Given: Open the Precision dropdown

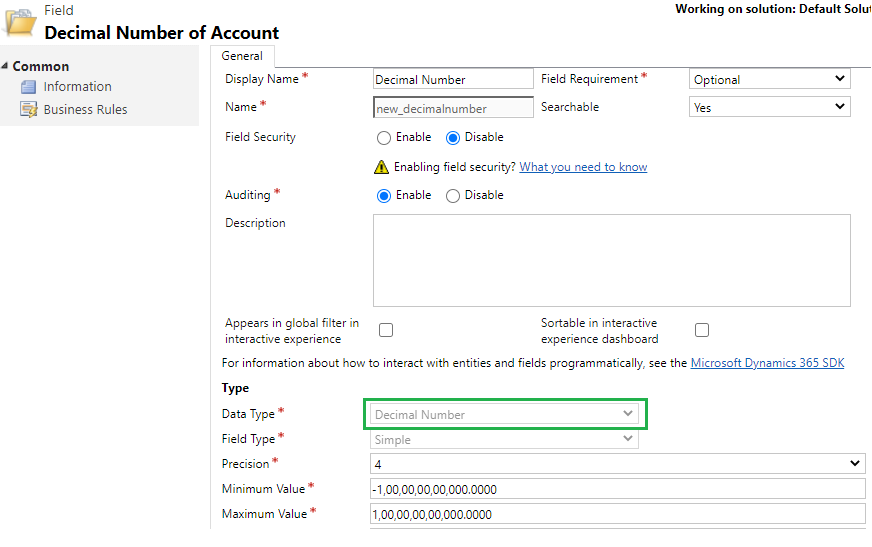Looking at the screenshot, I should 618,464.
